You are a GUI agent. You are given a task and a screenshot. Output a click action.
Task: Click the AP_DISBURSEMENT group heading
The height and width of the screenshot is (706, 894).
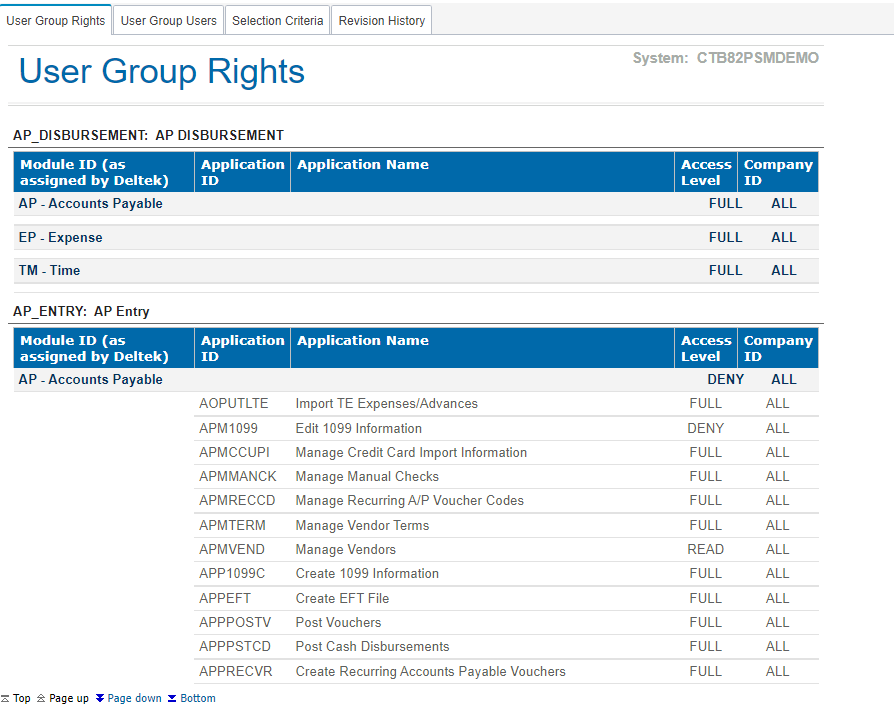(148, 135)
